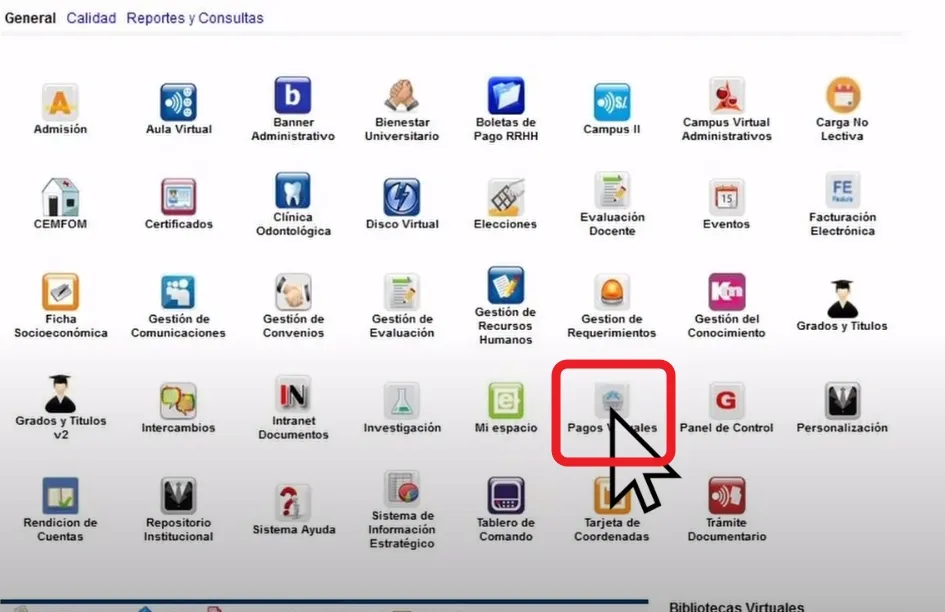The width and height of the screenshot is (945, 612).
Task: Open Boletas de Pago RRHH icon
Action: pyautogui.click(x=506, y=96)
